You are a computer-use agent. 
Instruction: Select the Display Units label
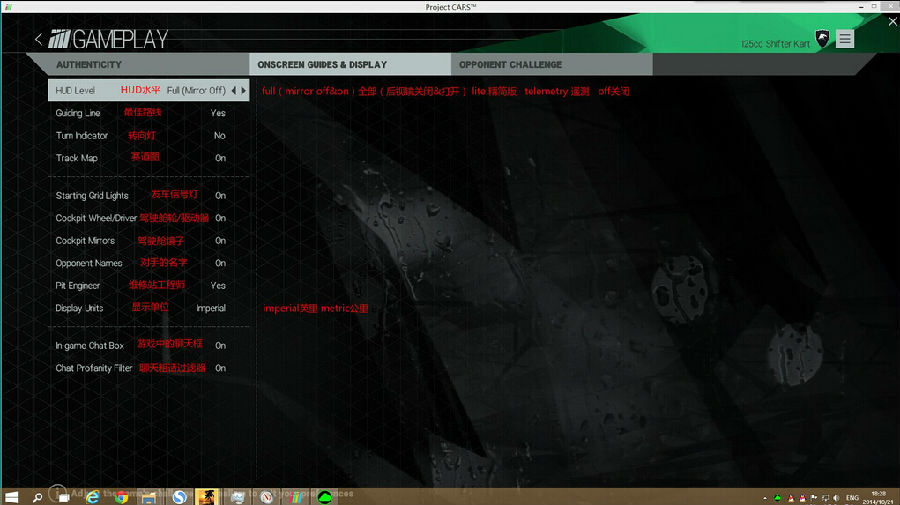click(79, 308)
